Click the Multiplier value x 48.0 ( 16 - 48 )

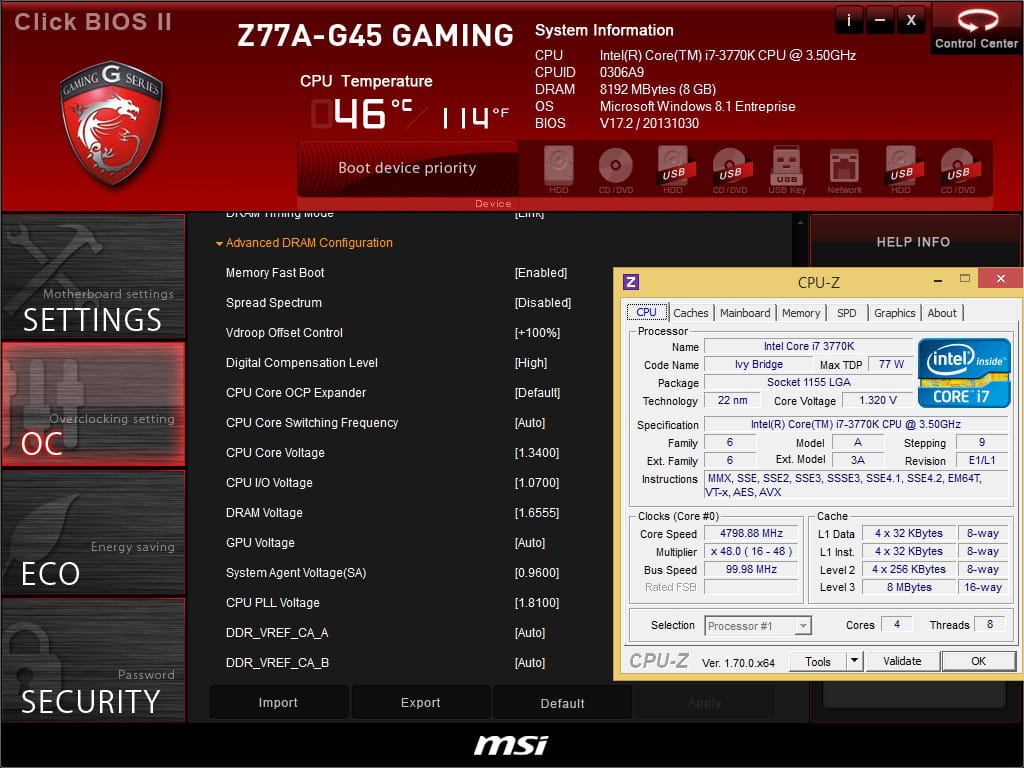coord(751,552)
